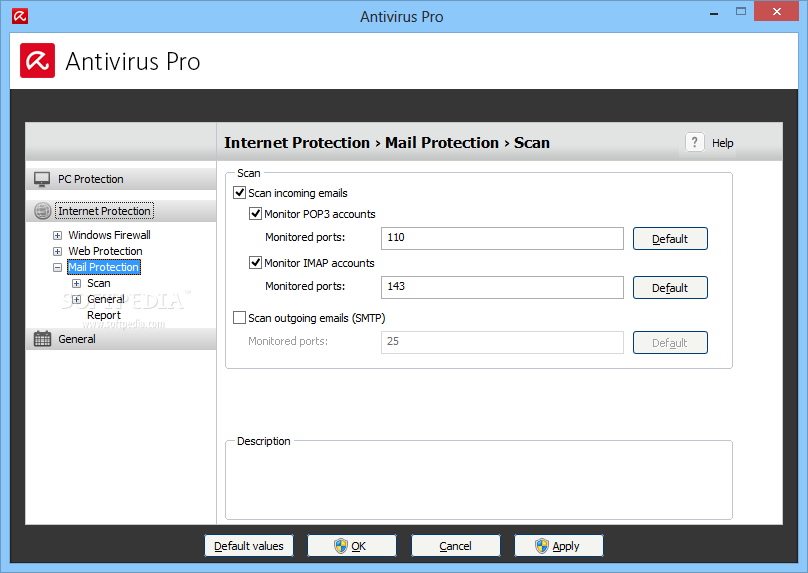The height and width of the screenshot is (573, 808).
Task: Click the Cancel button
Action: point(456,546)
